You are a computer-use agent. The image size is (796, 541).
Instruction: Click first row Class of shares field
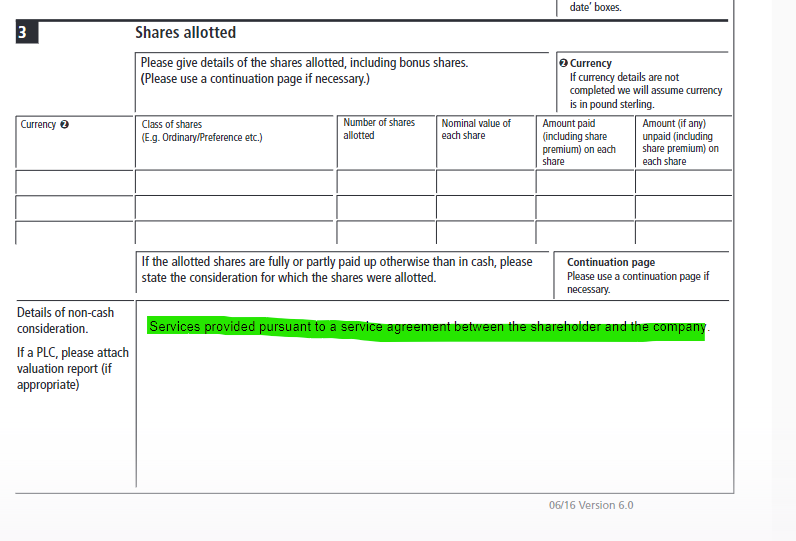(x=235, y=182)
